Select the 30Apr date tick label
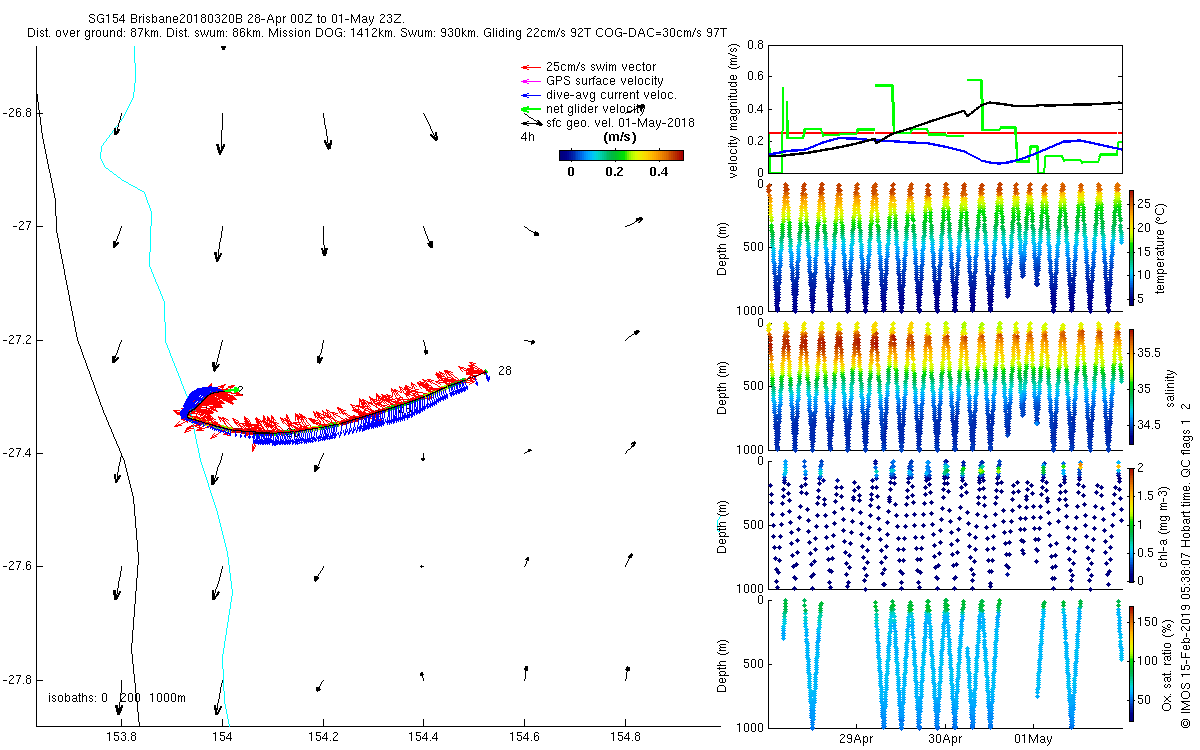The width and height of the screenshot is (1200, 750). point(945,740)
